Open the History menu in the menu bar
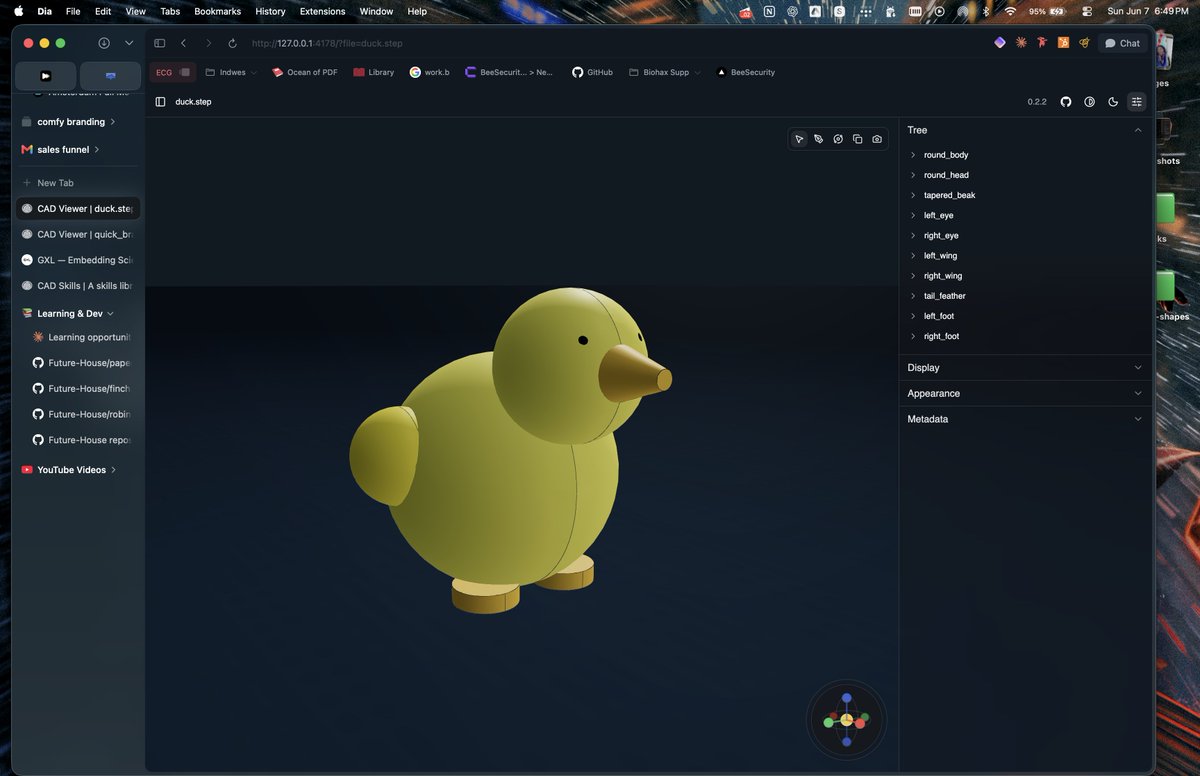Viewport: 1200px width, 776px height. pos(270,11)
